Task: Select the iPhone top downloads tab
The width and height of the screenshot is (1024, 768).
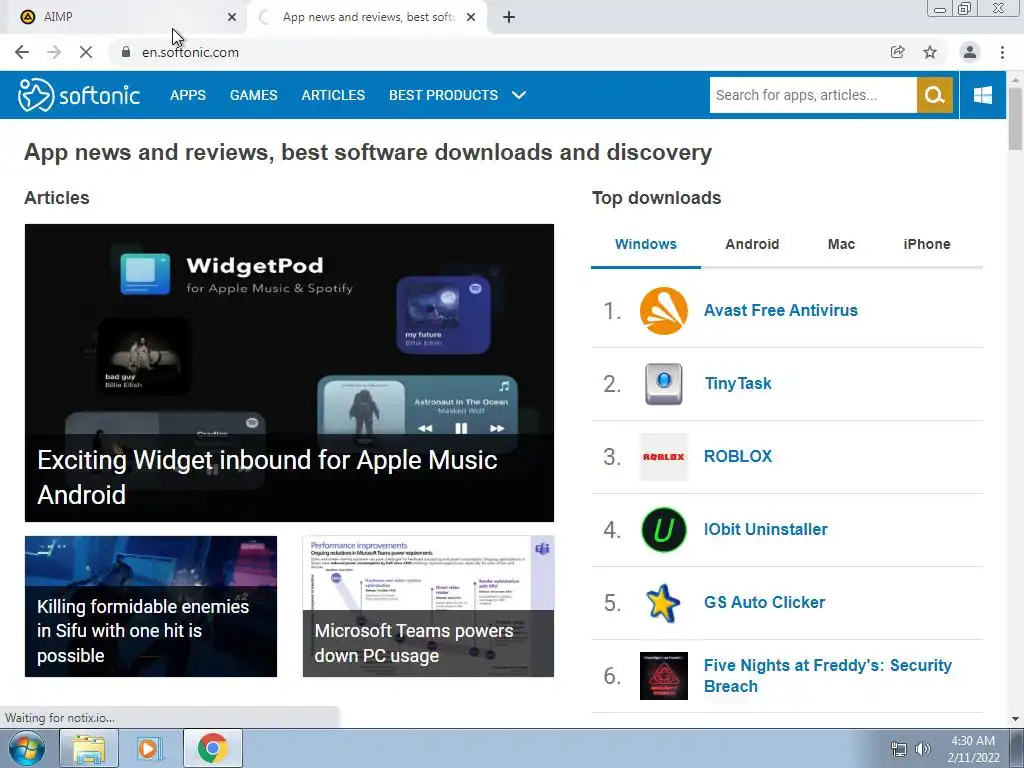Action: click(x=927, y=244)
